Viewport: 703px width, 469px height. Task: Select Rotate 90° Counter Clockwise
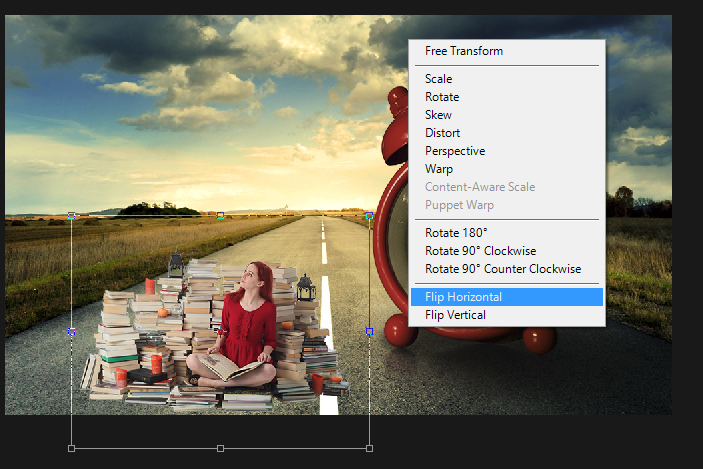[x=502, y=269]
